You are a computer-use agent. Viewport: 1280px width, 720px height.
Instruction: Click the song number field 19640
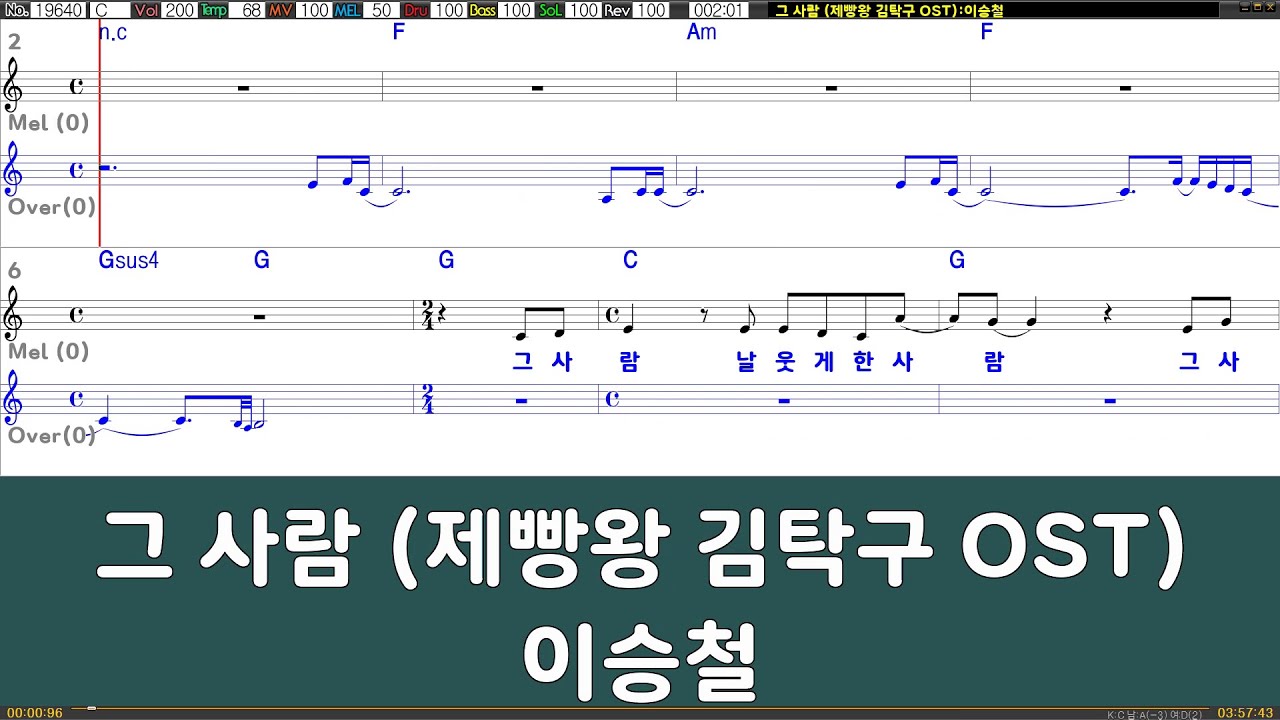point(58,10)
